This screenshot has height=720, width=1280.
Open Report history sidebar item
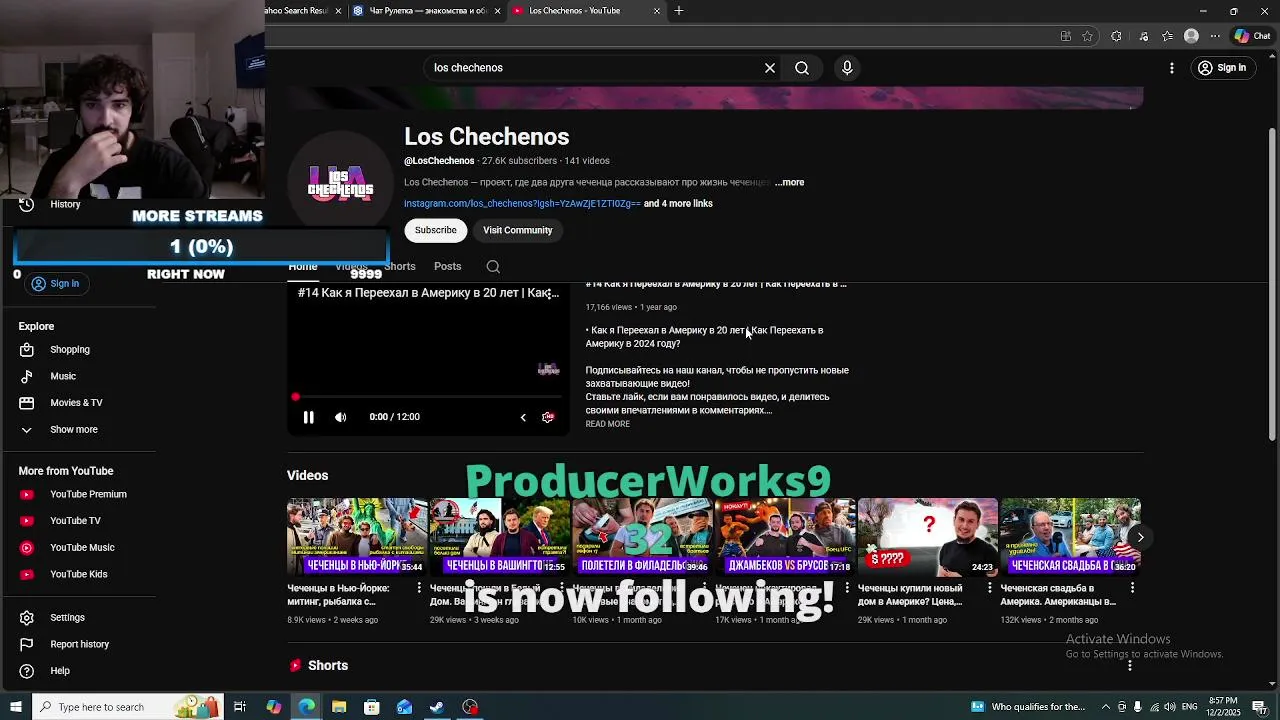click(80, 644)
